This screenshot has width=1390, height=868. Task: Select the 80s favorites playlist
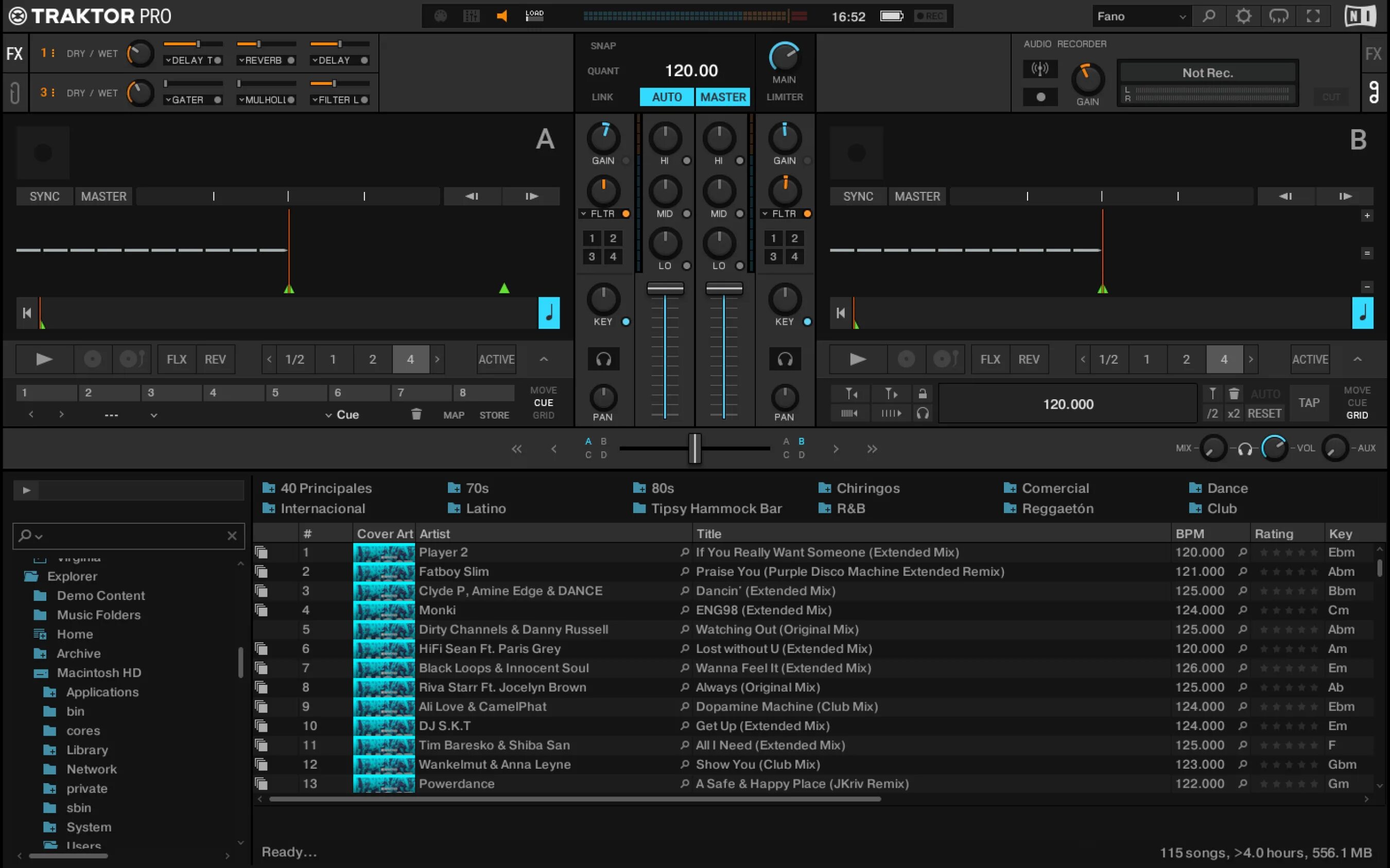(662, 488)
